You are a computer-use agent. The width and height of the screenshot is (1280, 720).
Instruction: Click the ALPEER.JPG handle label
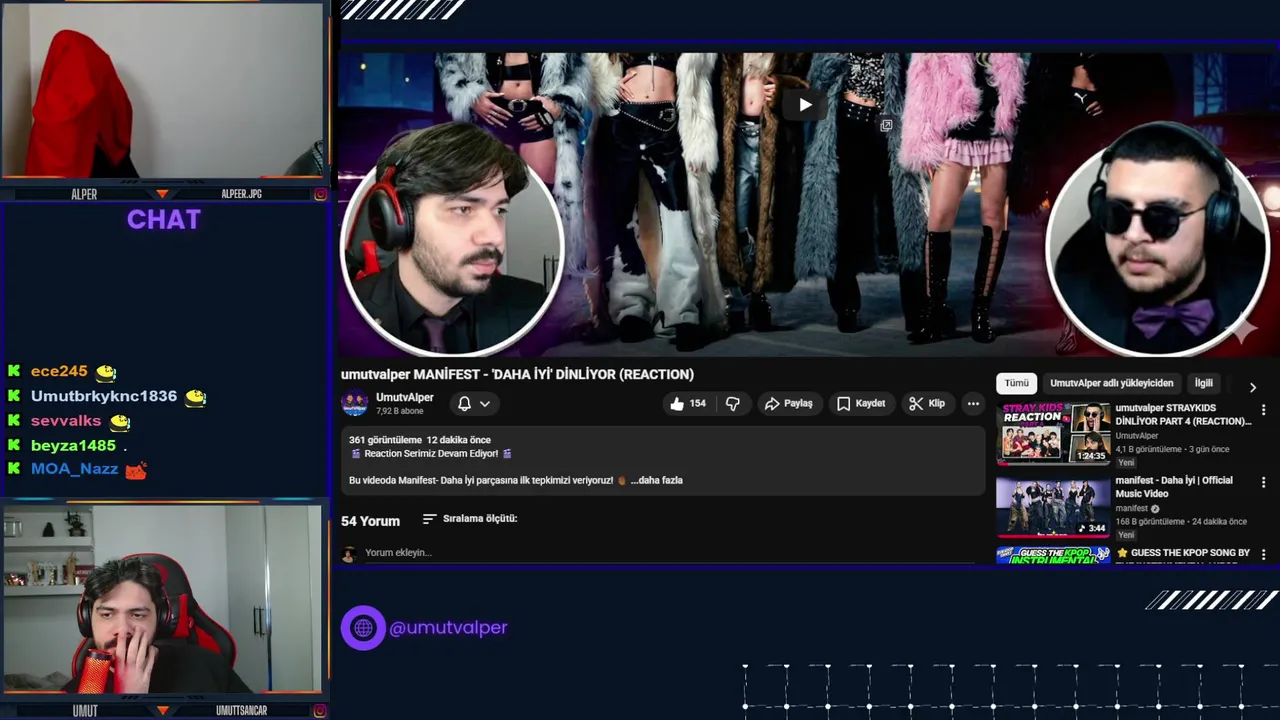[x=241, y=194]
